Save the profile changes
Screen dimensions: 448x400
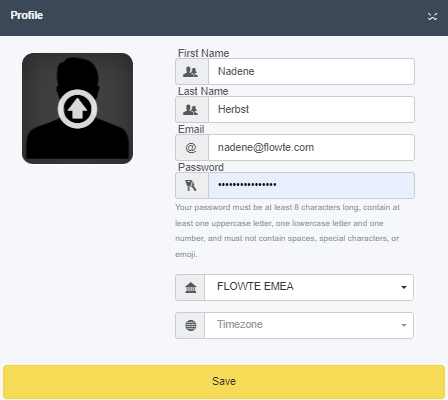coord(224,381)
